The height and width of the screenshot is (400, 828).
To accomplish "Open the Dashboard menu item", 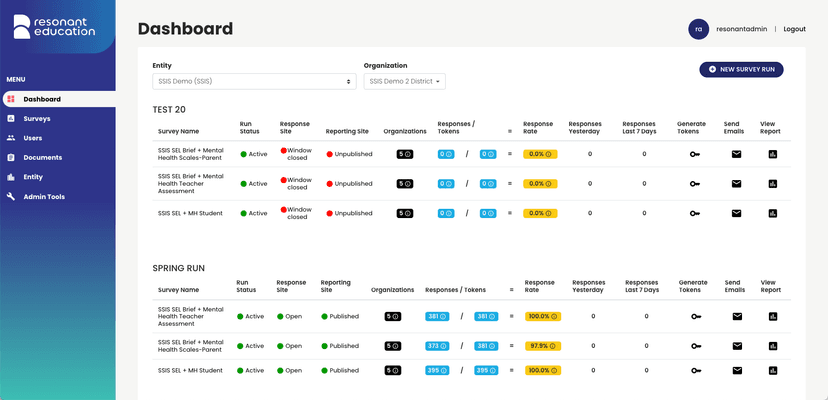I will [59, 99].
